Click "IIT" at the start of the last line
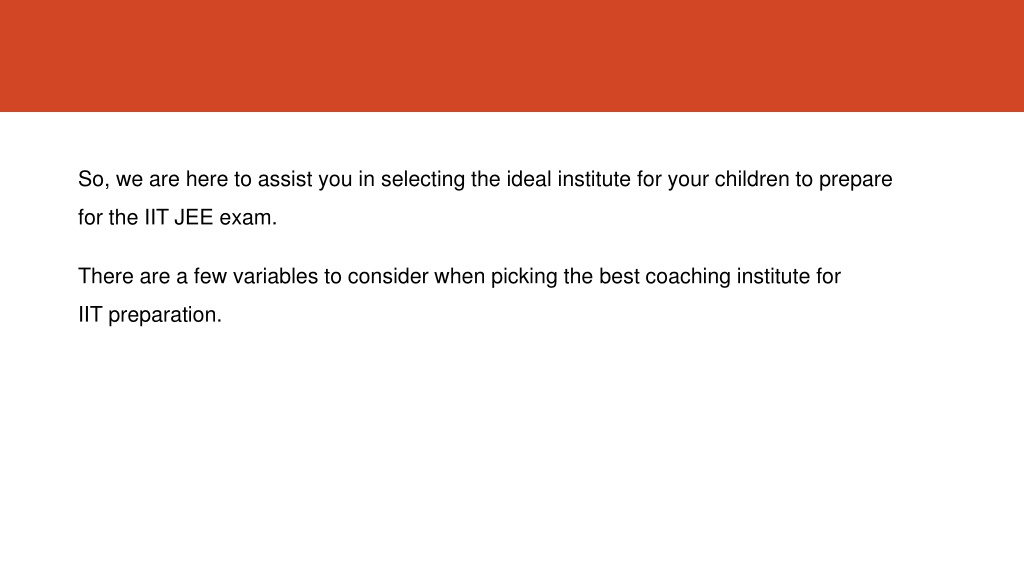Image resolution: width=1024 pixels, height=576 pixels. tap(90, 315)
